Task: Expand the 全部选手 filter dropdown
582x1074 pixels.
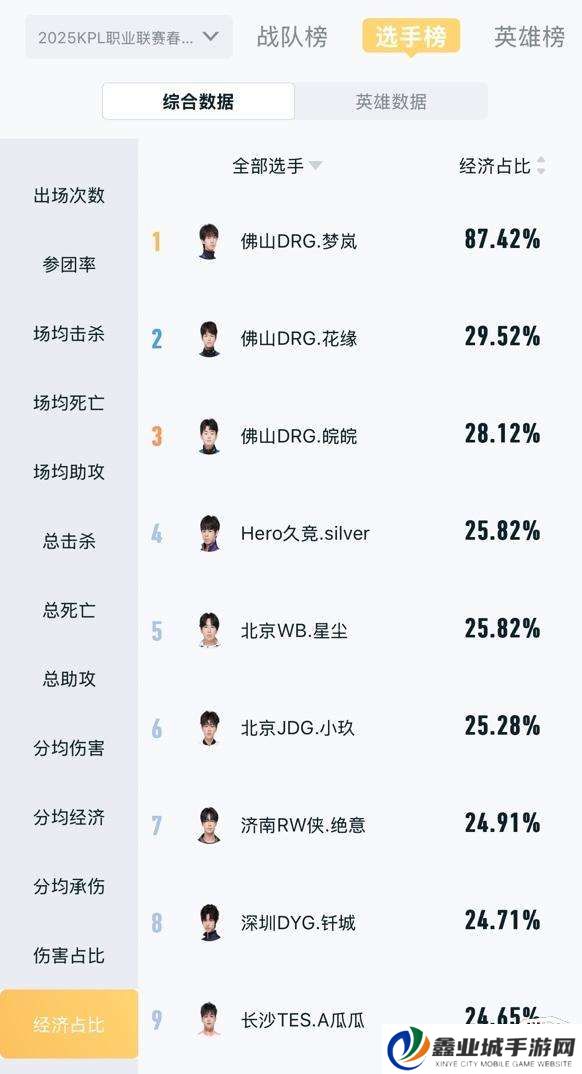Action: coord(277,166)
